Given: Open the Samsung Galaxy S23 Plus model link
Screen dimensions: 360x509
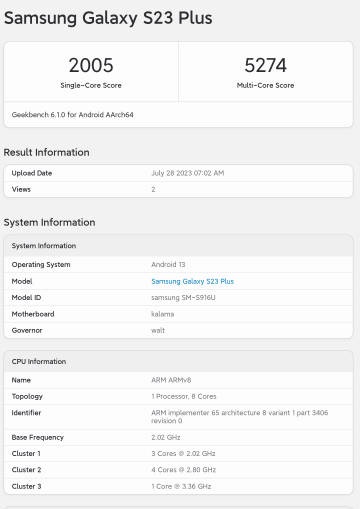Looking at the screenshot, I should pyautogui.click(x=192, y=281).
